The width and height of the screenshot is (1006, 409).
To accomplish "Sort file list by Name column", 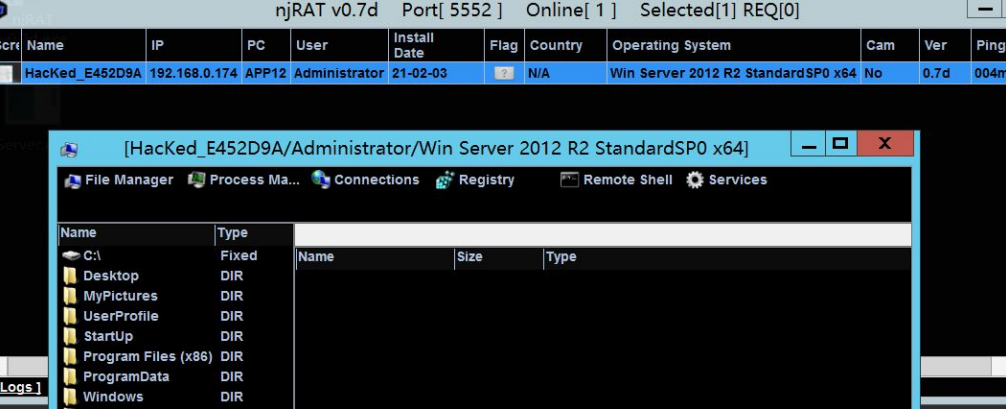I will click(375, 257).
